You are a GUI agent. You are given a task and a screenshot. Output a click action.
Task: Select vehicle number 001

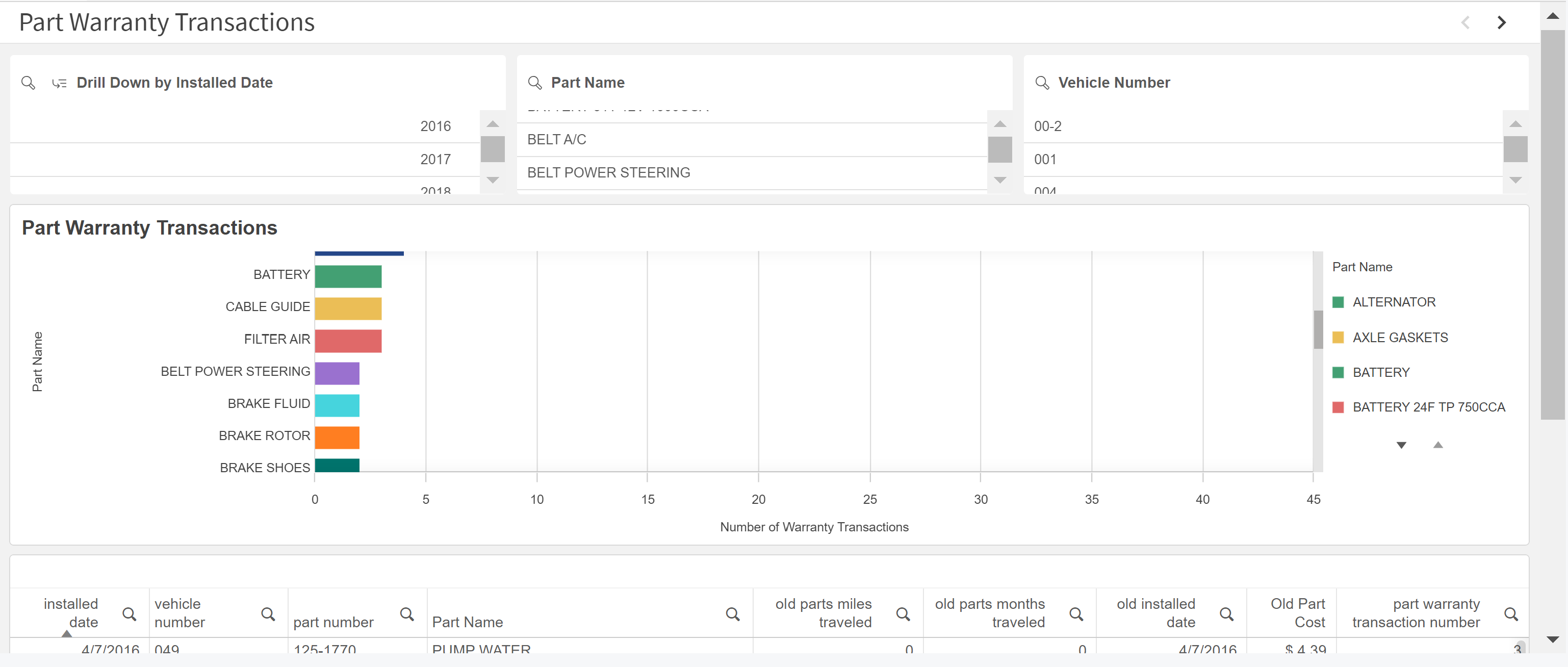[x=1044, y=160]
